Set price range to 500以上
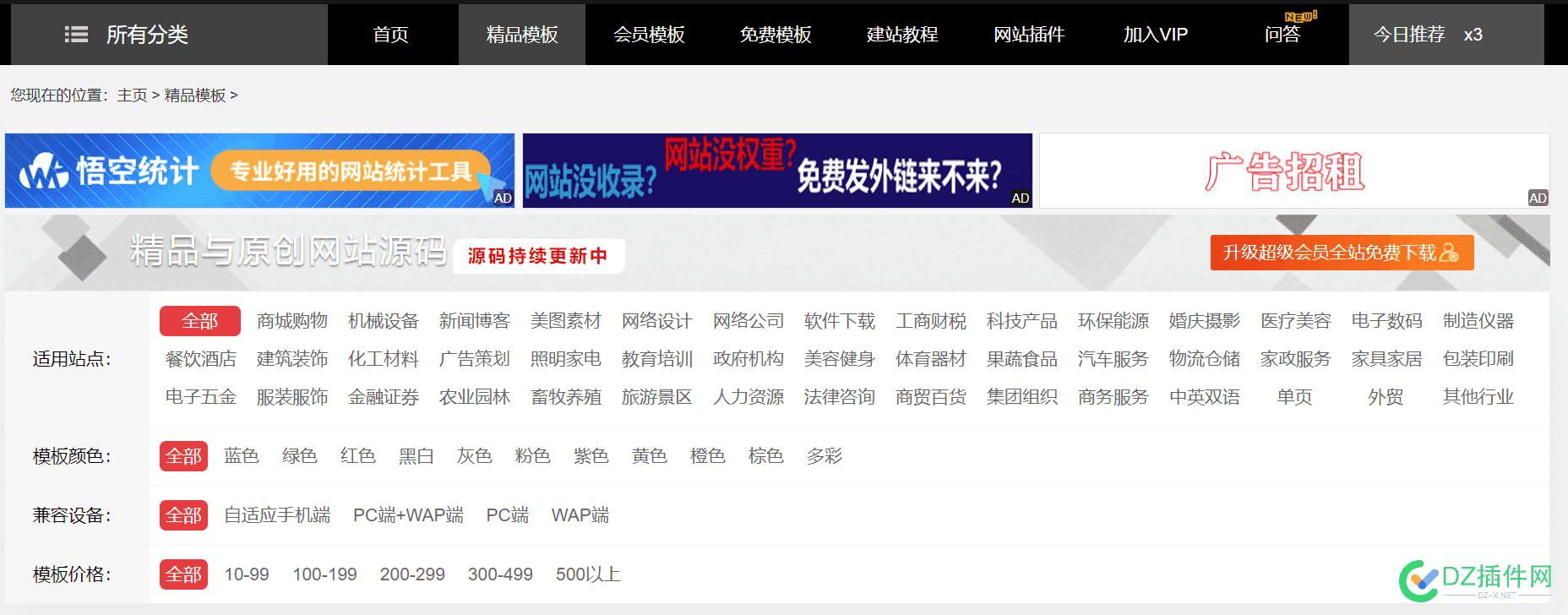Screen dimensions: 1568x615 pyautogui.click(x=588, y=574)
